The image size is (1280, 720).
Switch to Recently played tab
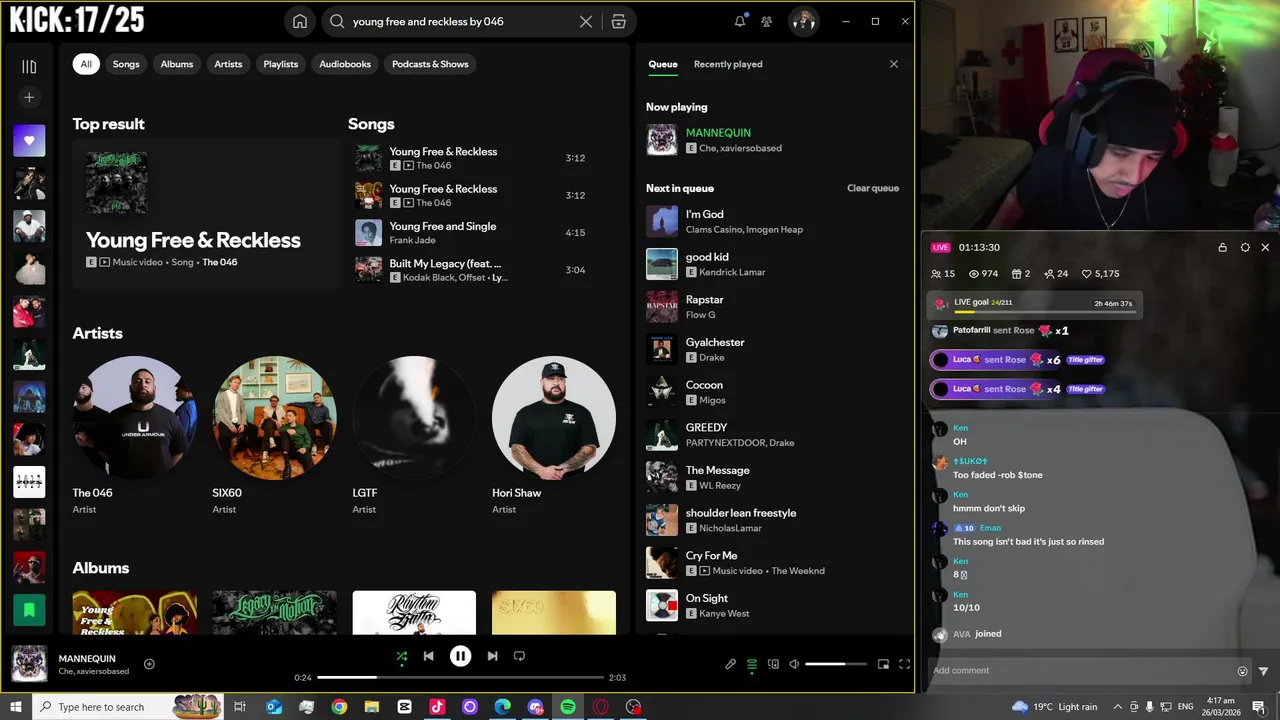(728, 64)
